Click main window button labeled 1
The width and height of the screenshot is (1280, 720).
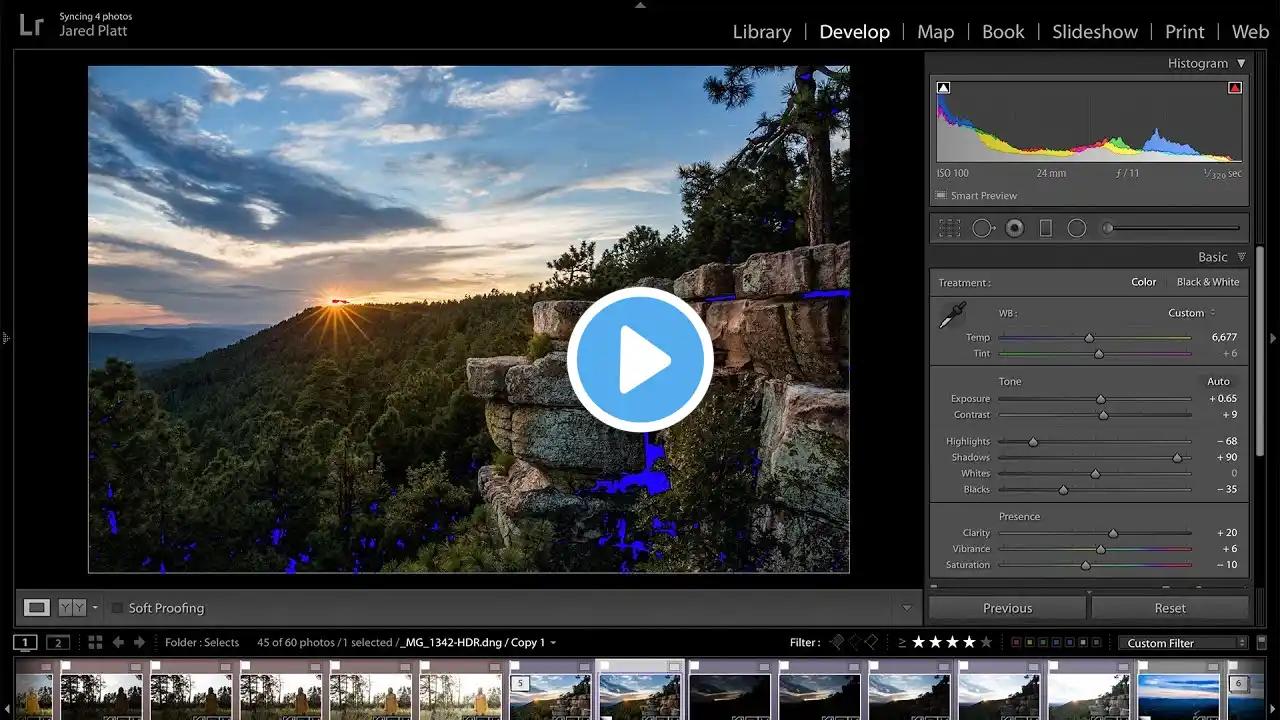[x=26, y=642]
